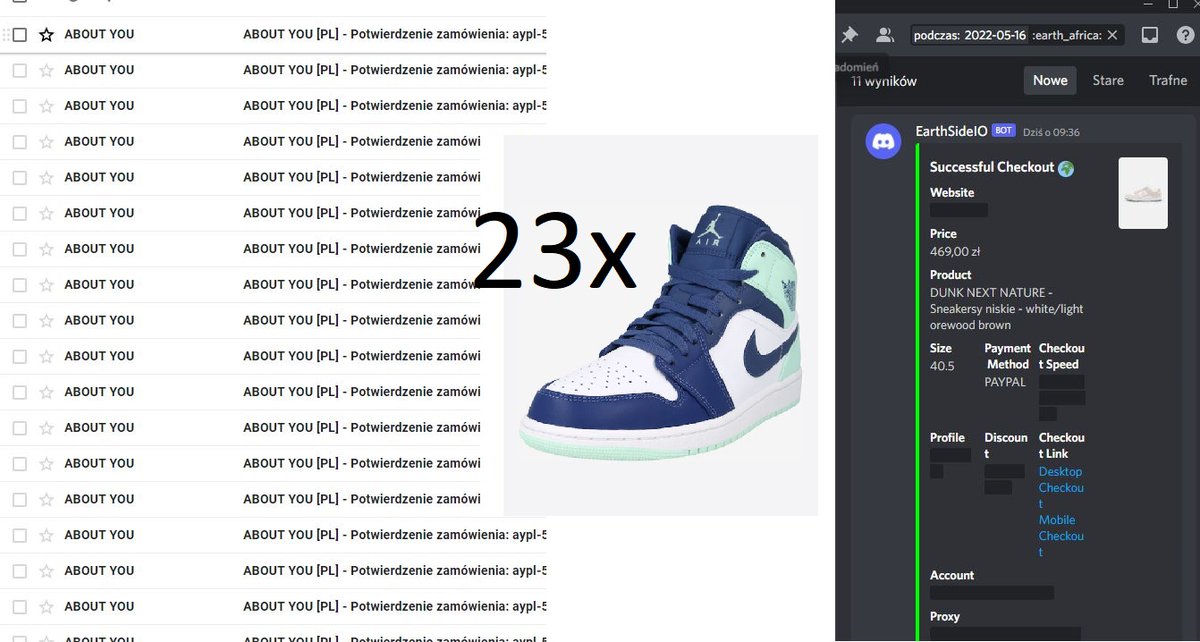This screenshot has width=1200, height=642.
Task: Click the size value 40.5
Action: 942,366
